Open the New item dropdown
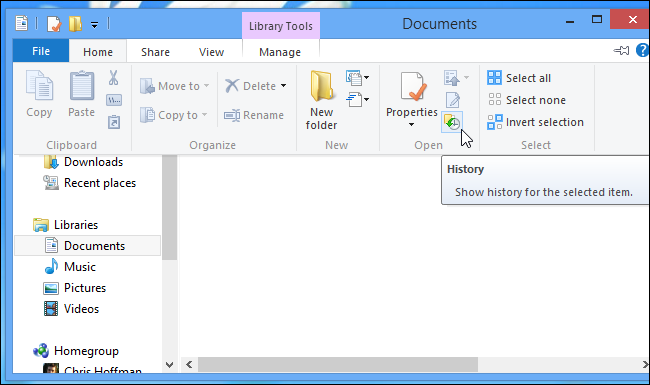This screenshot has width=650, height=385. click(357, 77)
